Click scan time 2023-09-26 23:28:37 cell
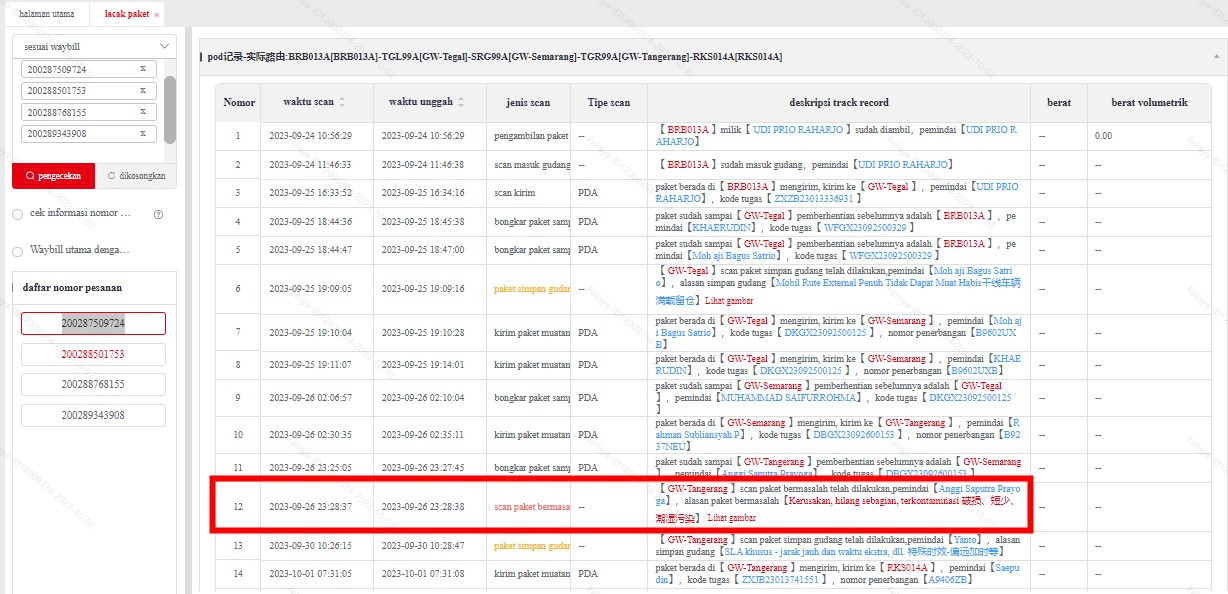Screen dimensions: 1228x594 [317, 507]
